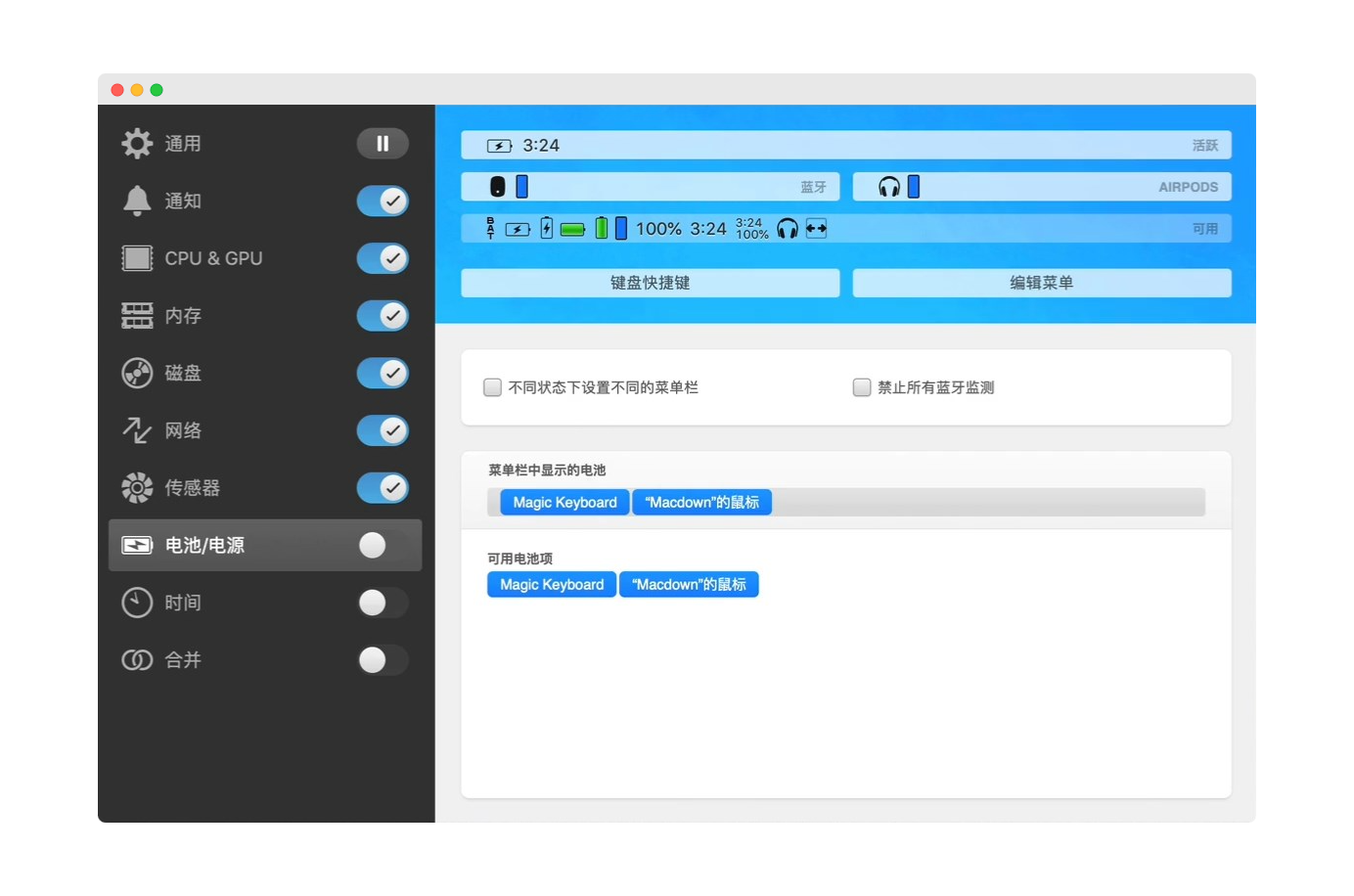
Task: Turn on the 电池/电源 toggle switch
Action: coord(383,545)
